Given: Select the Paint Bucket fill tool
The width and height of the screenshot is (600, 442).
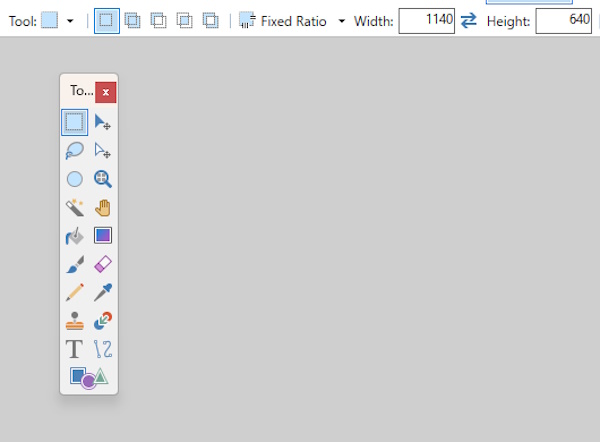Looking at the screenshot, I should pos(74,237).
